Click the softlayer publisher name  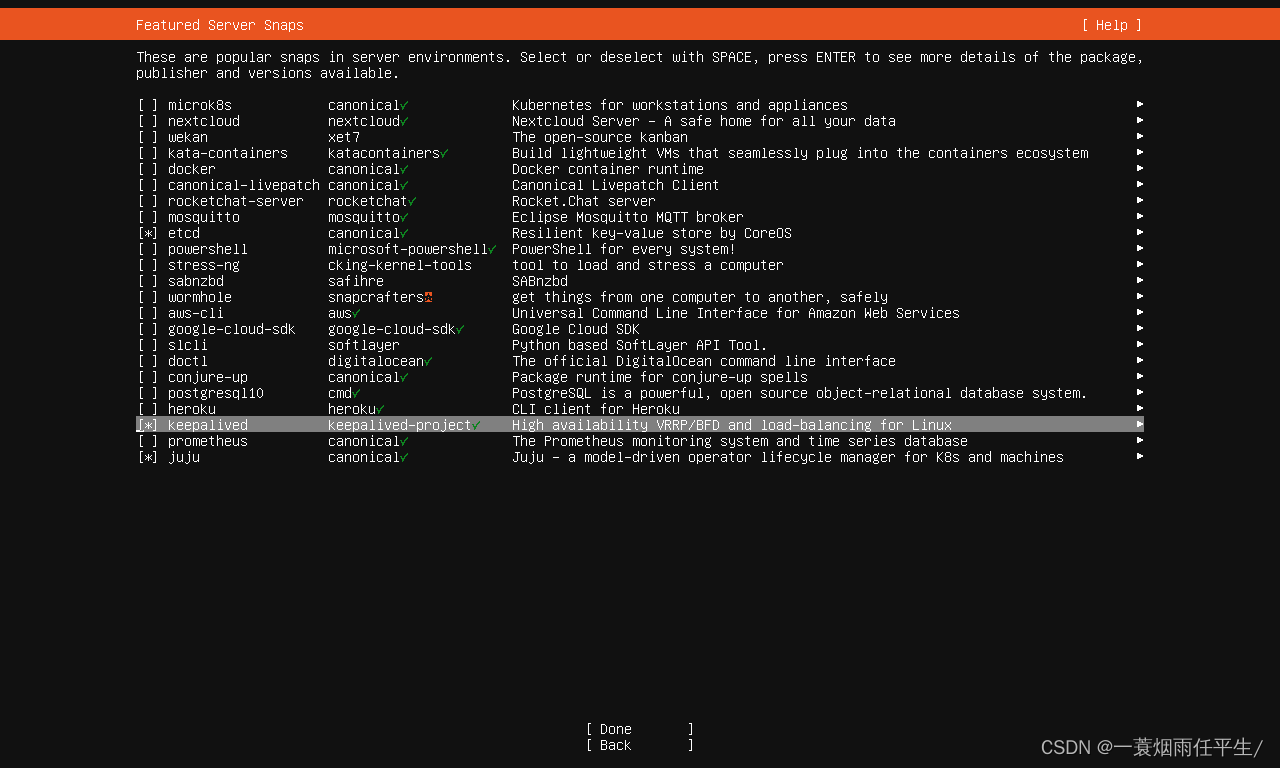pyautogui.click(x=364, y=345)
